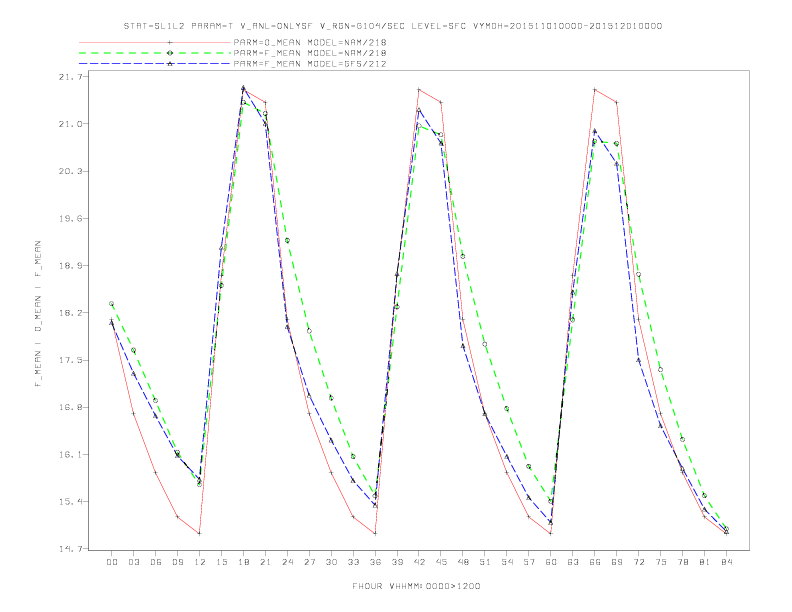This screenshot has width=792, height=612.
Task: Click x-axis tick label 66
Action: pos(595,562)
